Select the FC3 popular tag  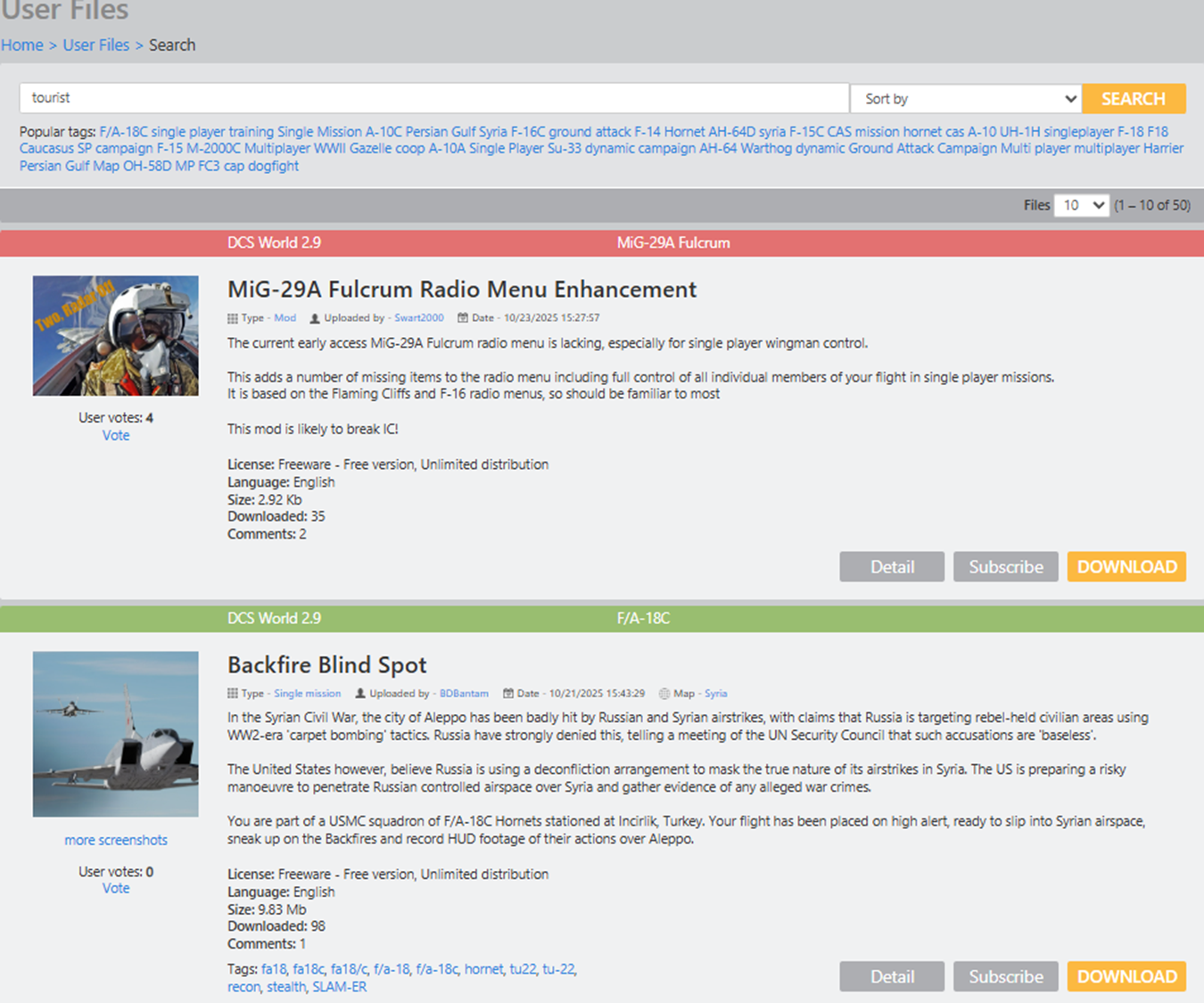point(209,166)
